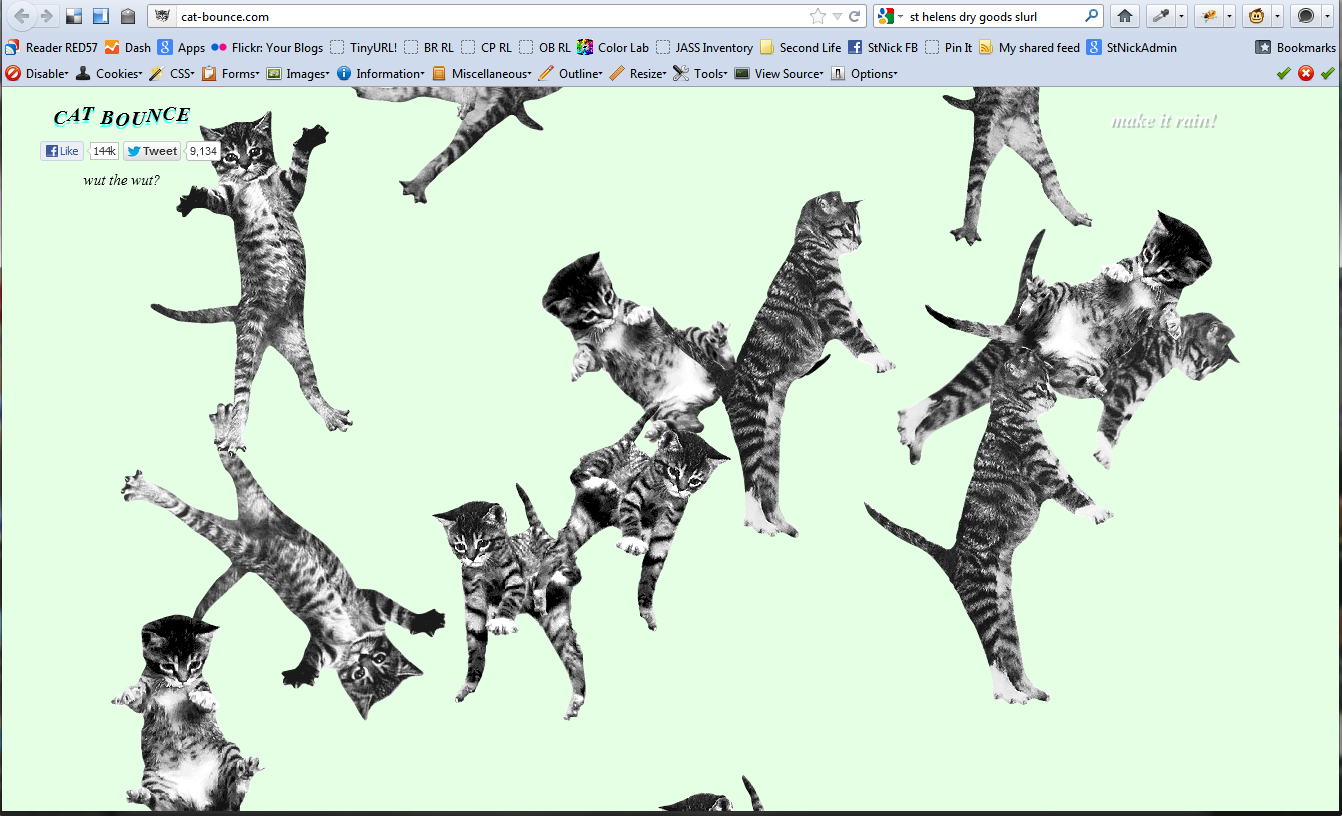Screen dimensions: 1342x816
Task: Reload the page with refresh icon
Action: pyautogui.click(x=855, y=16)
